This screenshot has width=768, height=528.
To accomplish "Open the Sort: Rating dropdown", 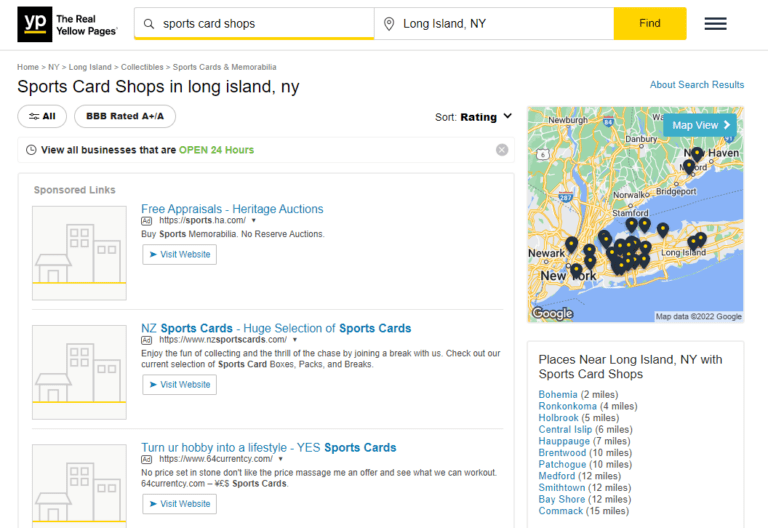I will click(473, 117).
